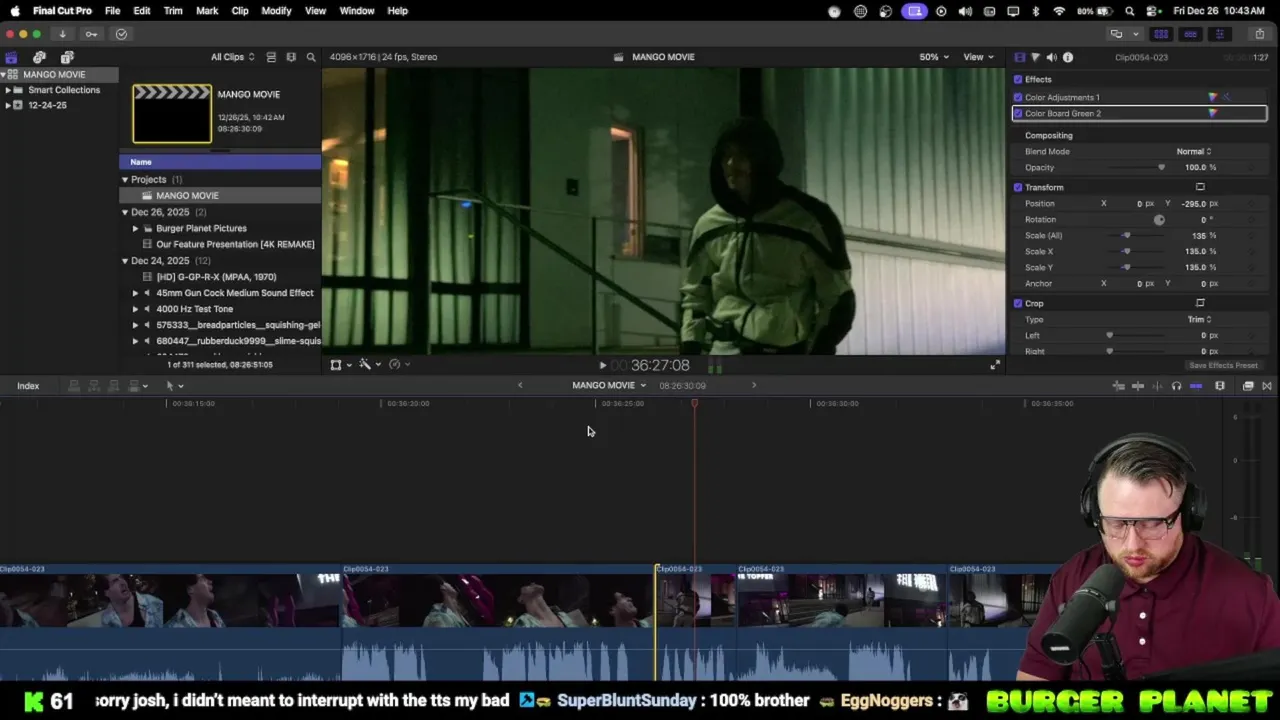Collapse the Dec 24, 2025 group
Screen dimensions: 1280x720
click(125, 261)
